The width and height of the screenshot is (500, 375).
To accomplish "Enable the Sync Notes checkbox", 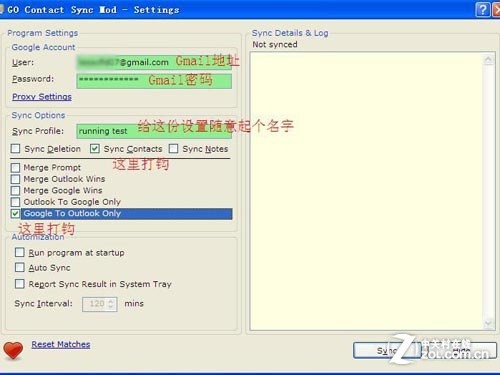I will pos(173,149).
